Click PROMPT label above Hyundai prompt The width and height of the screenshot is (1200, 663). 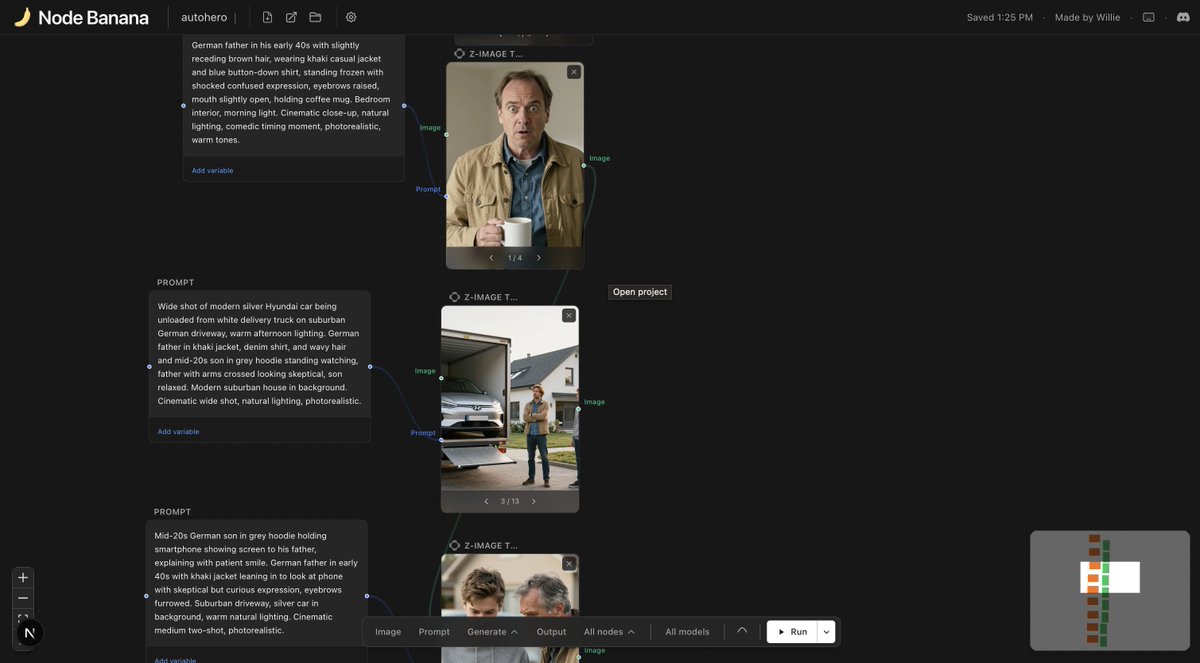tap(176, 283)
